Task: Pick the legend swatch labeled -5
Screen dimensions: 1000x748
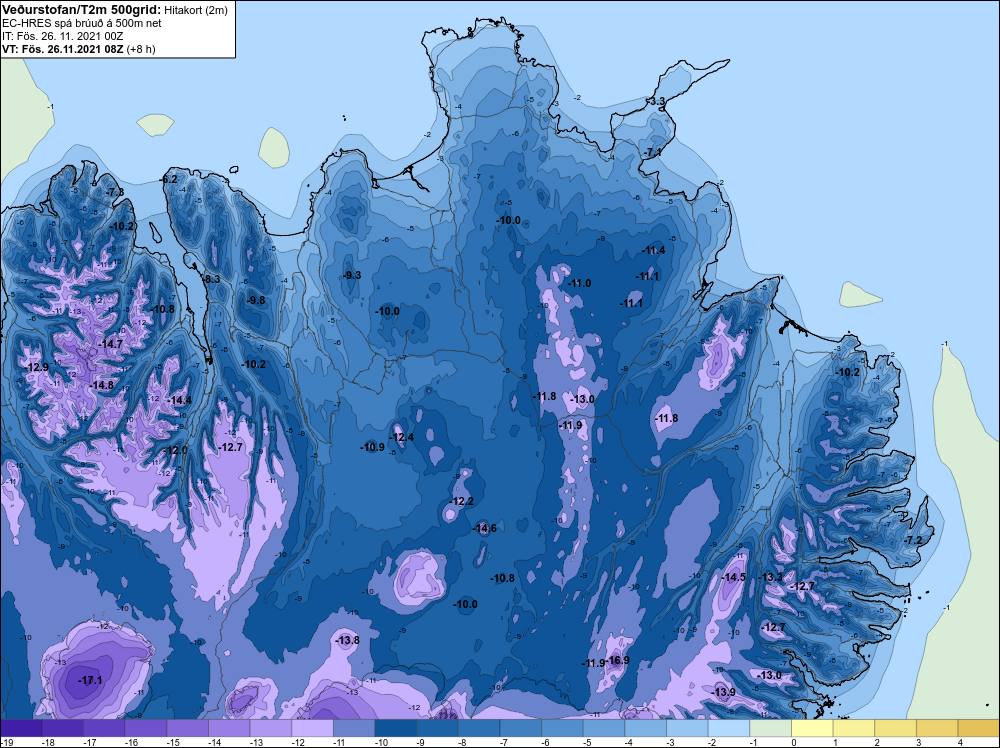Action: (604, 728)
